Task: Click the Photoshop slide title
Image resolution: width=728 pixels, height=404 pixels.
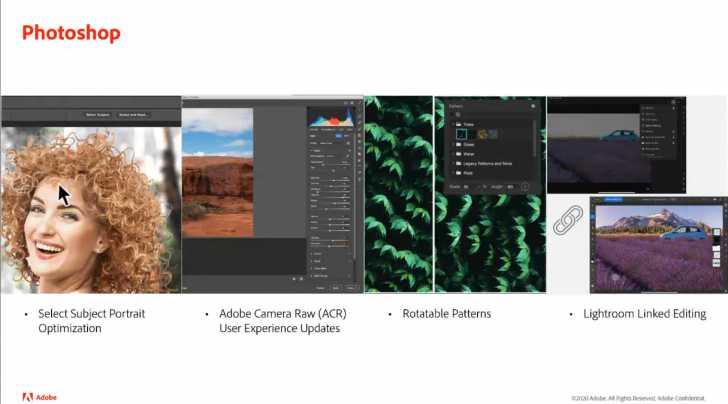Action: coord(71,33)
